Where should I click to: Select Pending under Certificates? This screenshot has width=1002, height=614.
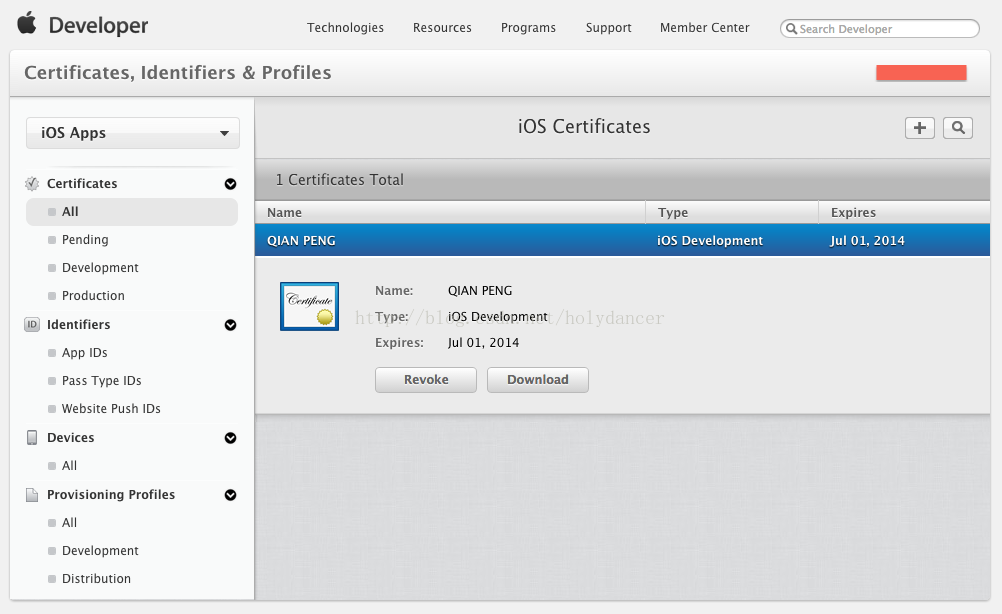(x=85, y=240)
